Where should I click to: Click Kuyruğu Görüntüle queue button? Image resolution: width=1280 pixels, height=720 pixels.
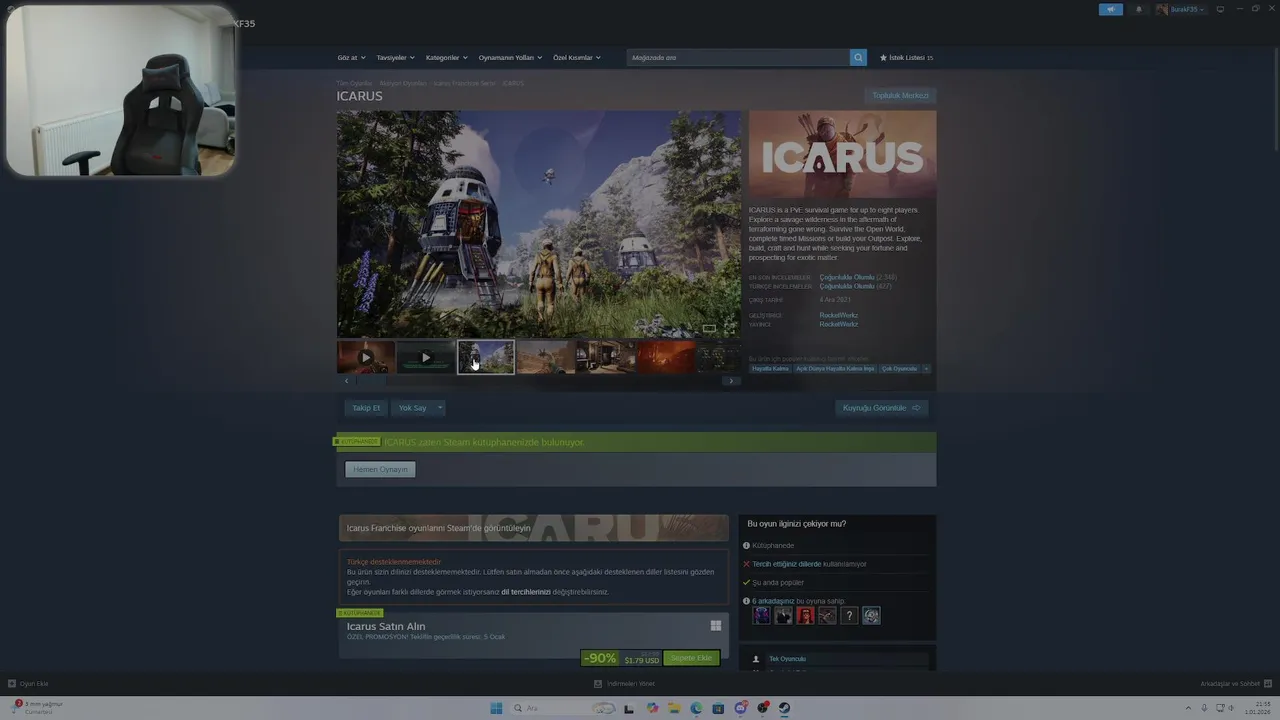(x=882, y=408)
